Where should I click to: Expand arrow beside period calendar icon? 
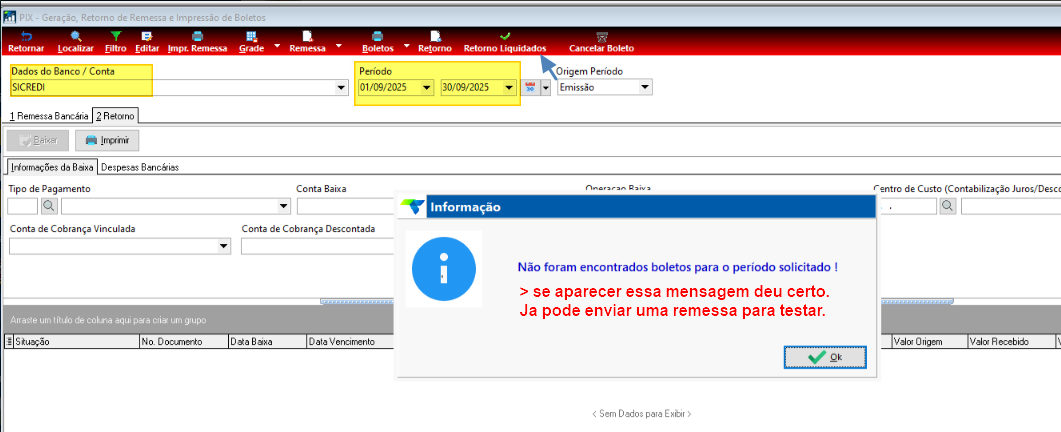(545, 87)
